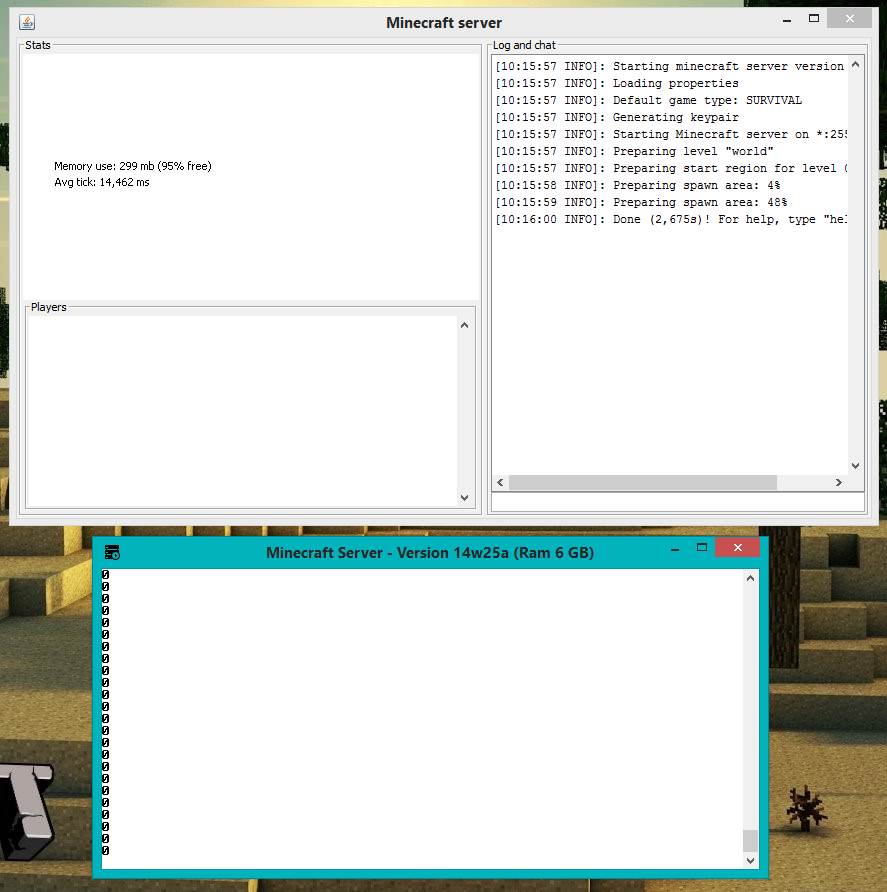Minimize the Minecraft server window
This screenshot has width=887, height=892.
pos(787,20)
